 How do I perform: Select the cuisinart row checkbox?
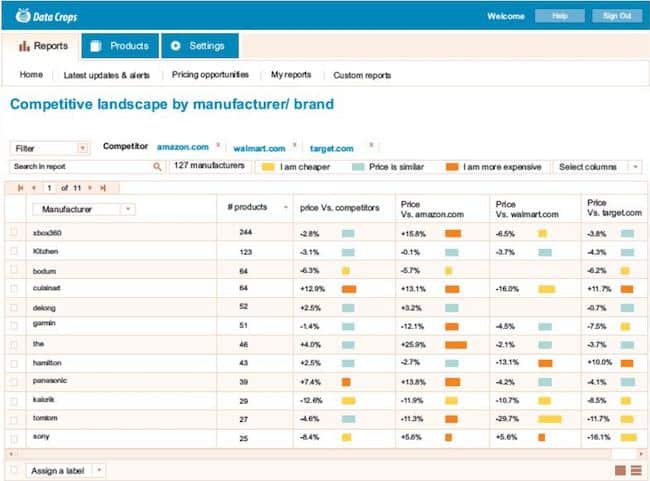pyautogui.click(x=14, y=288)
